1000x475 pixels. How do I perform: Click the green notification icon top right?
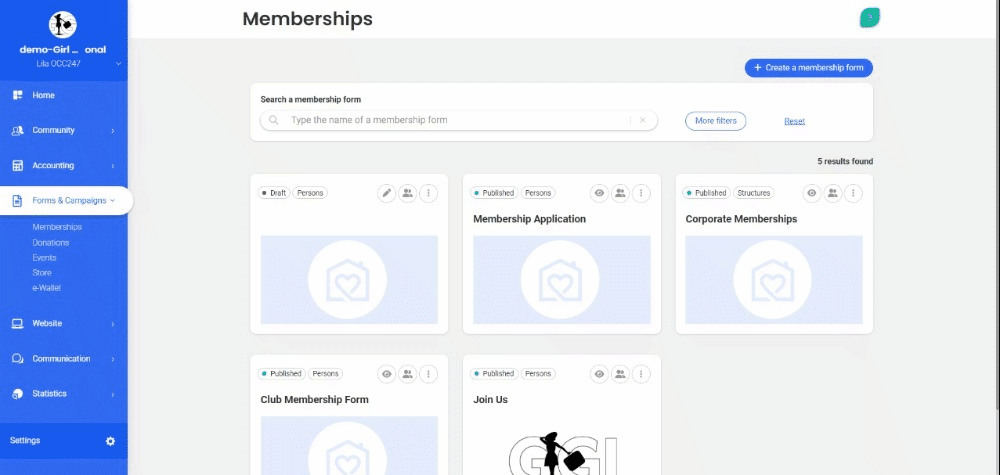coord(870,17)
